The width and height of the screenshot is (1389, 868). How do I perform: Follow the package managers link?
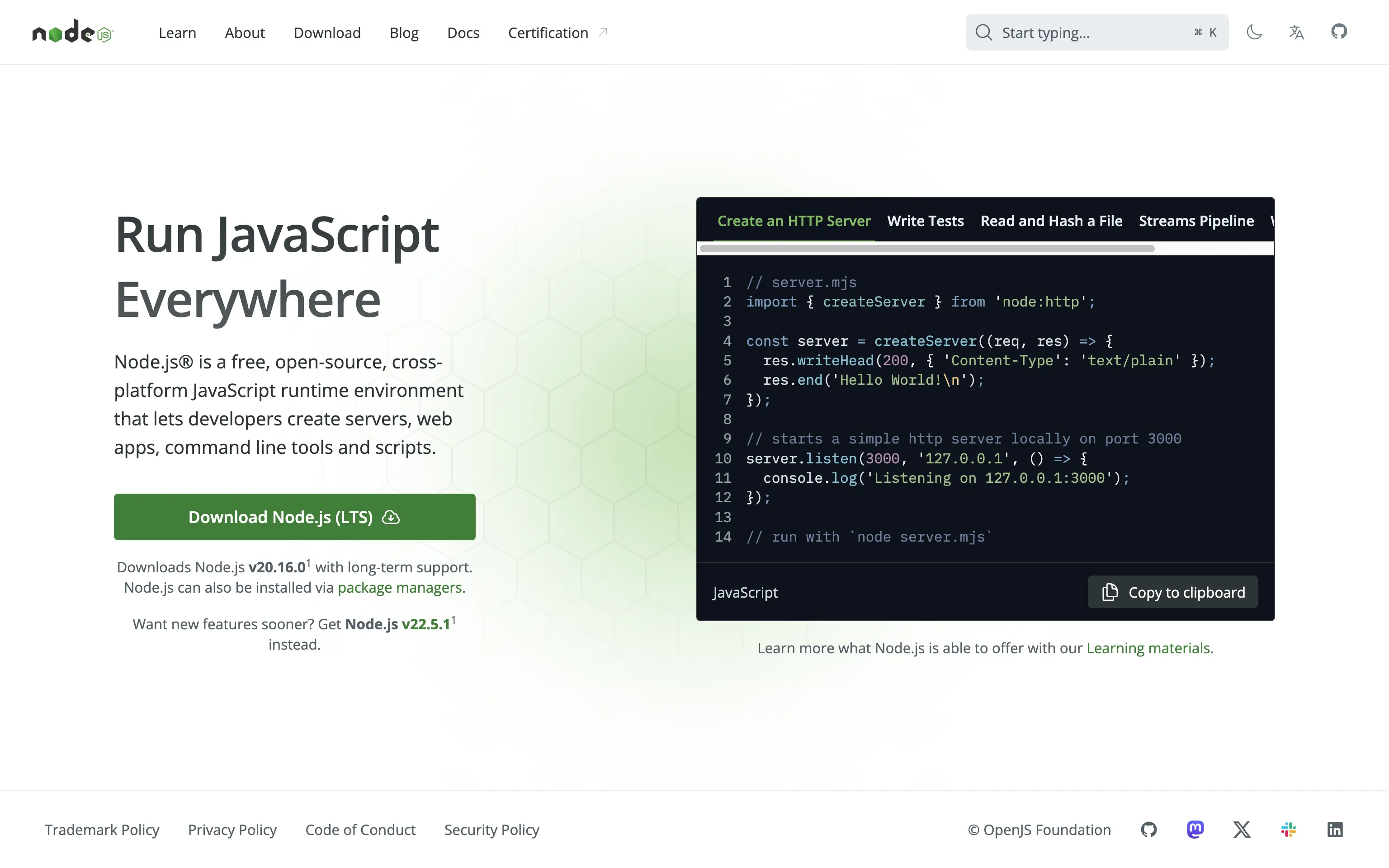[x=400, y=588]
